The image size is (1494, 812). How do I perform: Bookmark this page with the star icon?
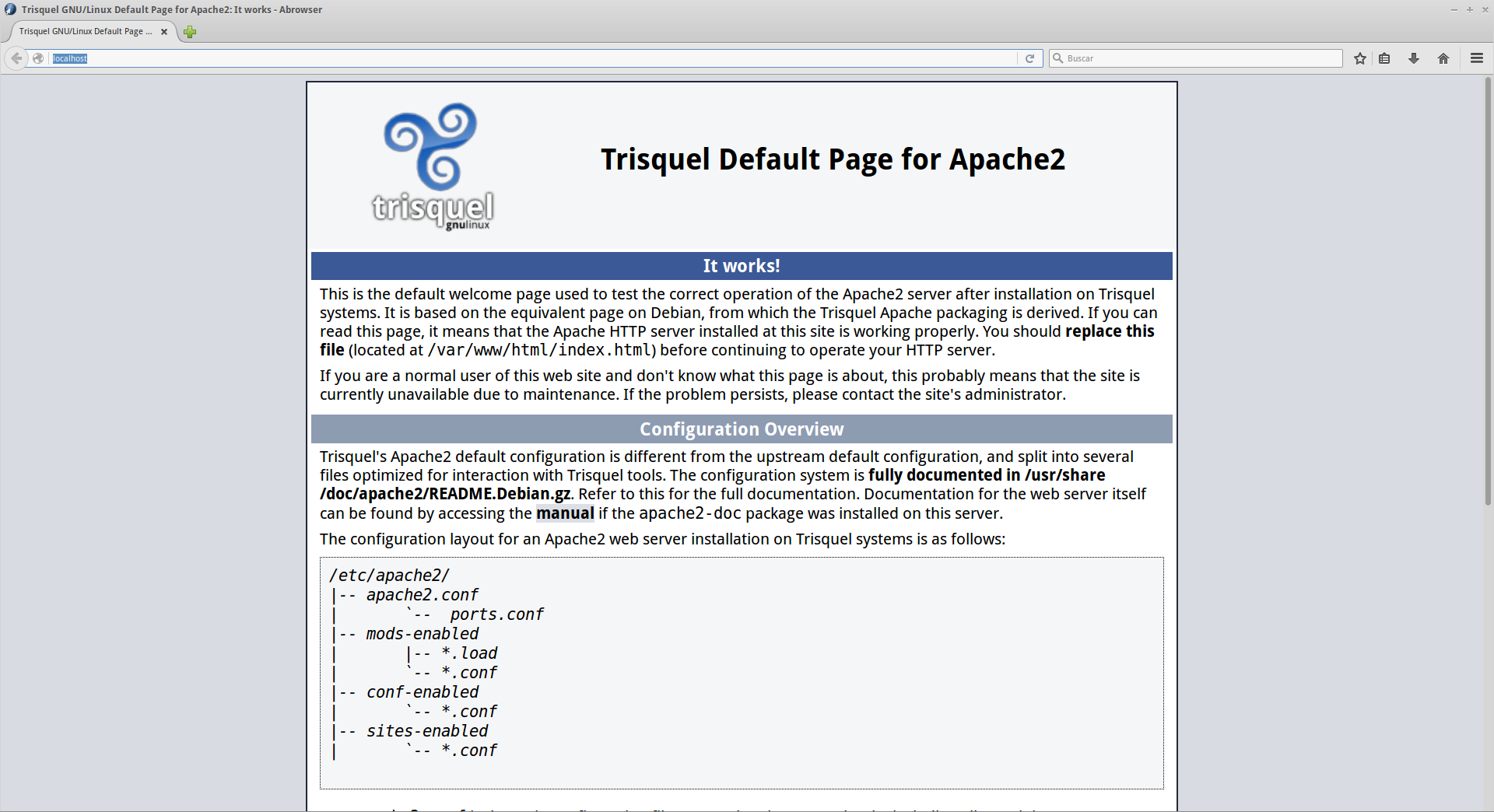(x=1359, y=58)
